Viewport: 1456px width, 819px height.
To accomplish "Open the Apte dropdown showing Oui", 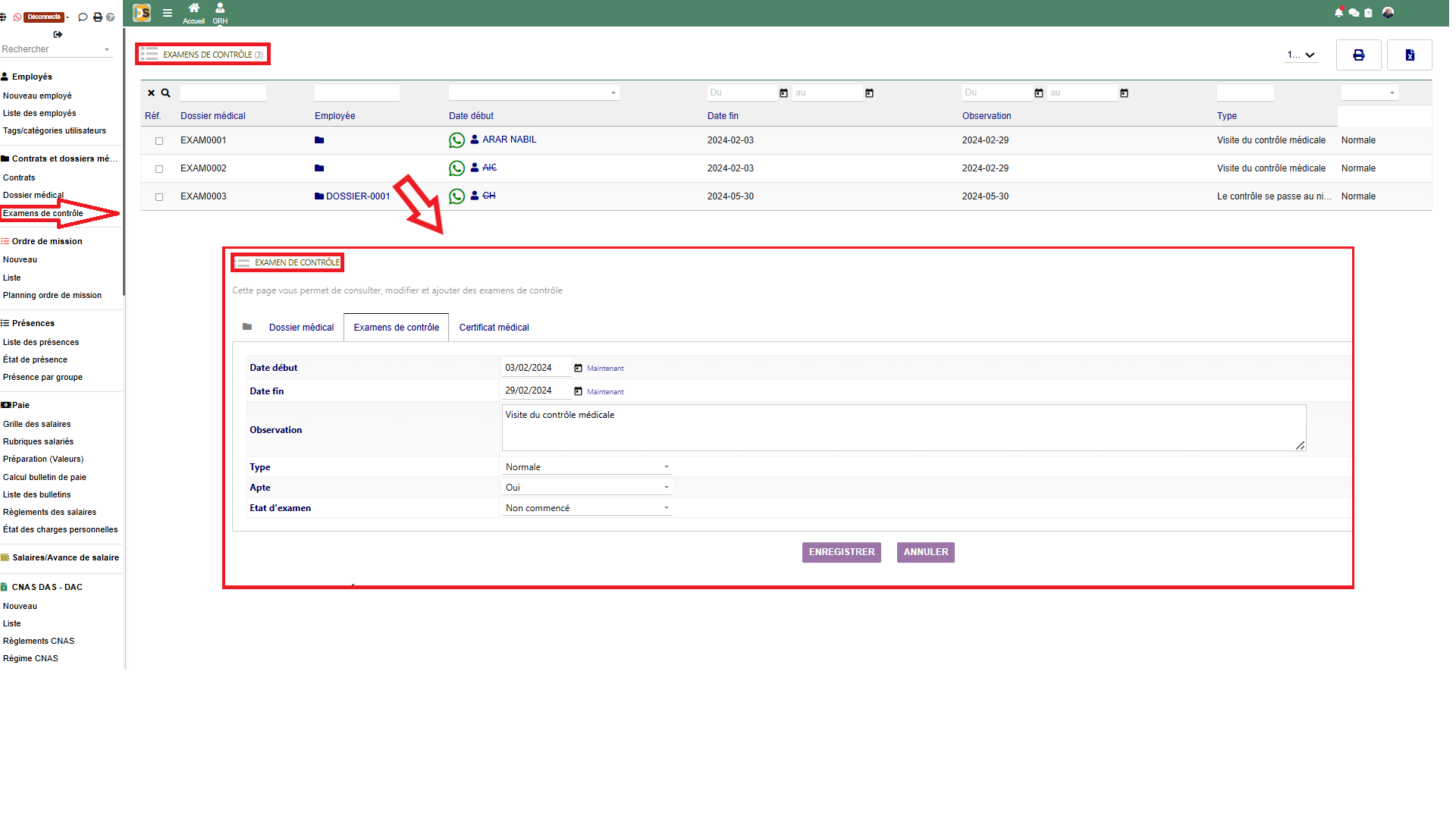I will tap(587, 488).
